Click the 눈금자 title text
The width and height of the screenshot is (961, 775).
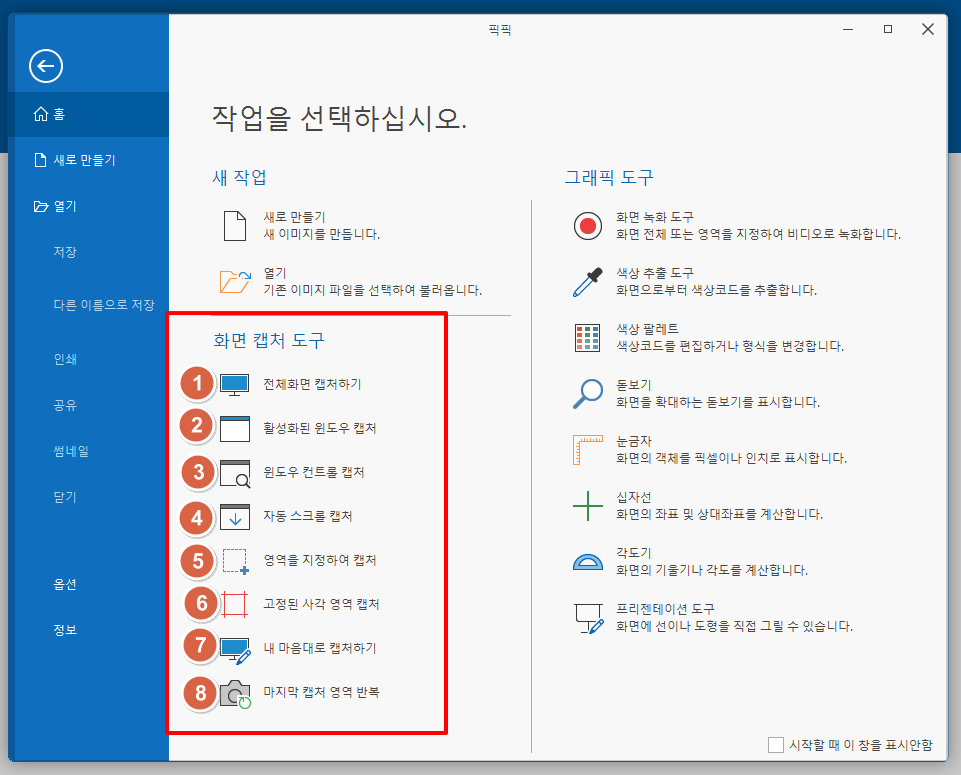[x=634, y=441]
